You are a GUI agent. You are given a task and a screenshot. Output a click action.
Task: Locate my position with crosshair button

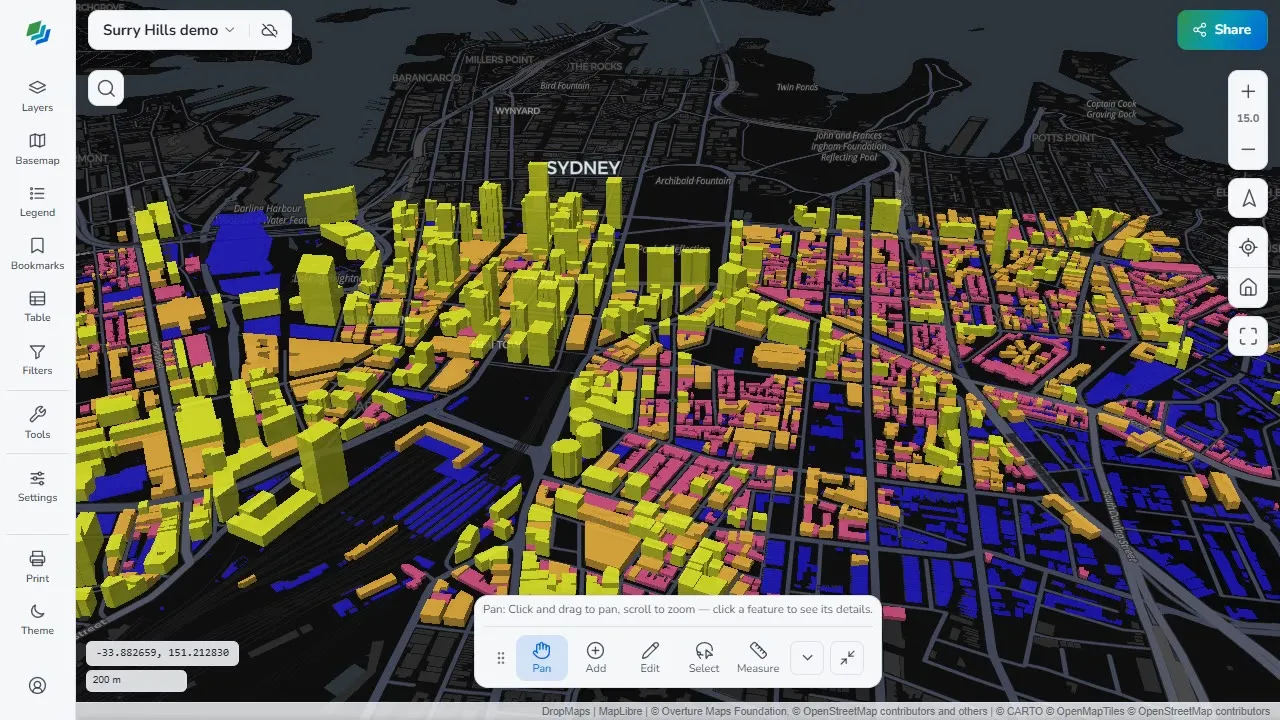[1248, 247]
